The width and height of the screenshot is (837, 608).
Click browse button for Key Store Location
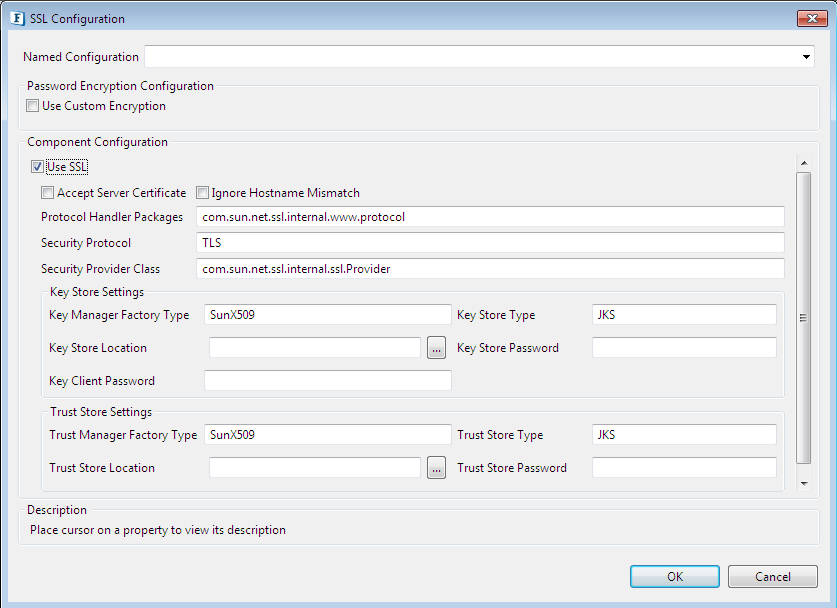[x=436, y=348]
